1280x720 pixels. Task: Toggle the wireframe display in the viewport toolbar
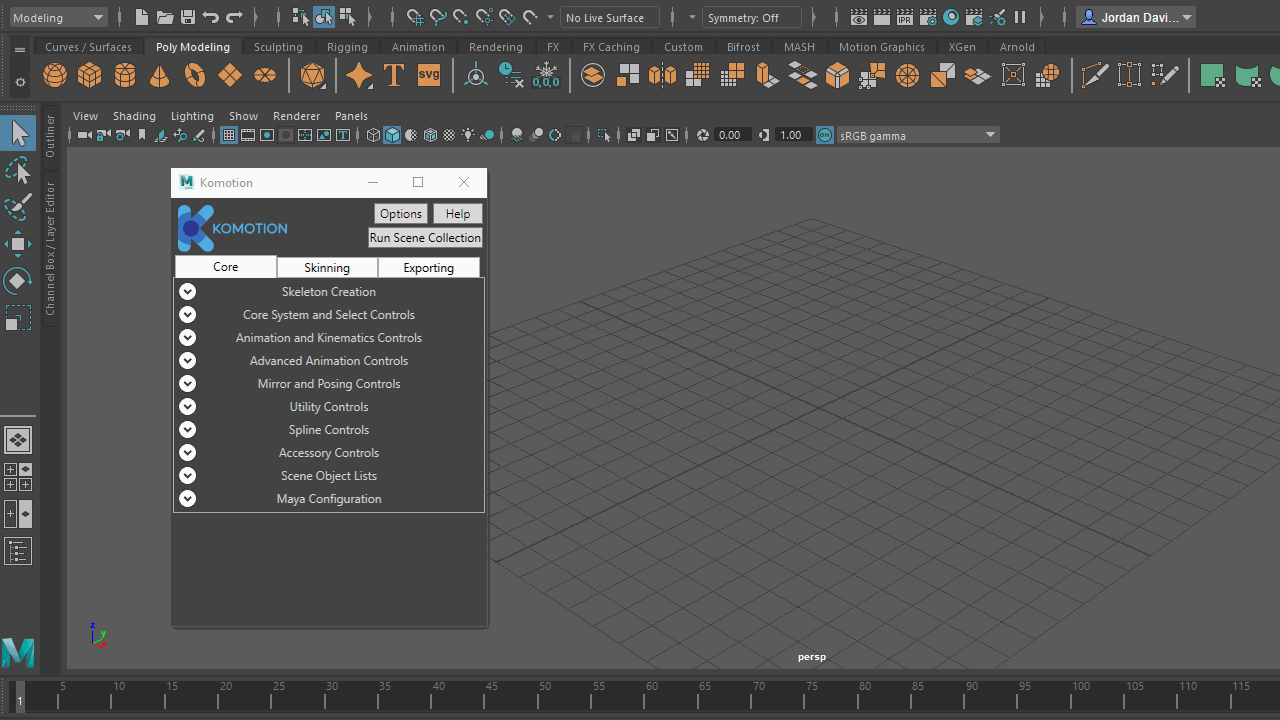pyautogui.click(x=373, y=135)
